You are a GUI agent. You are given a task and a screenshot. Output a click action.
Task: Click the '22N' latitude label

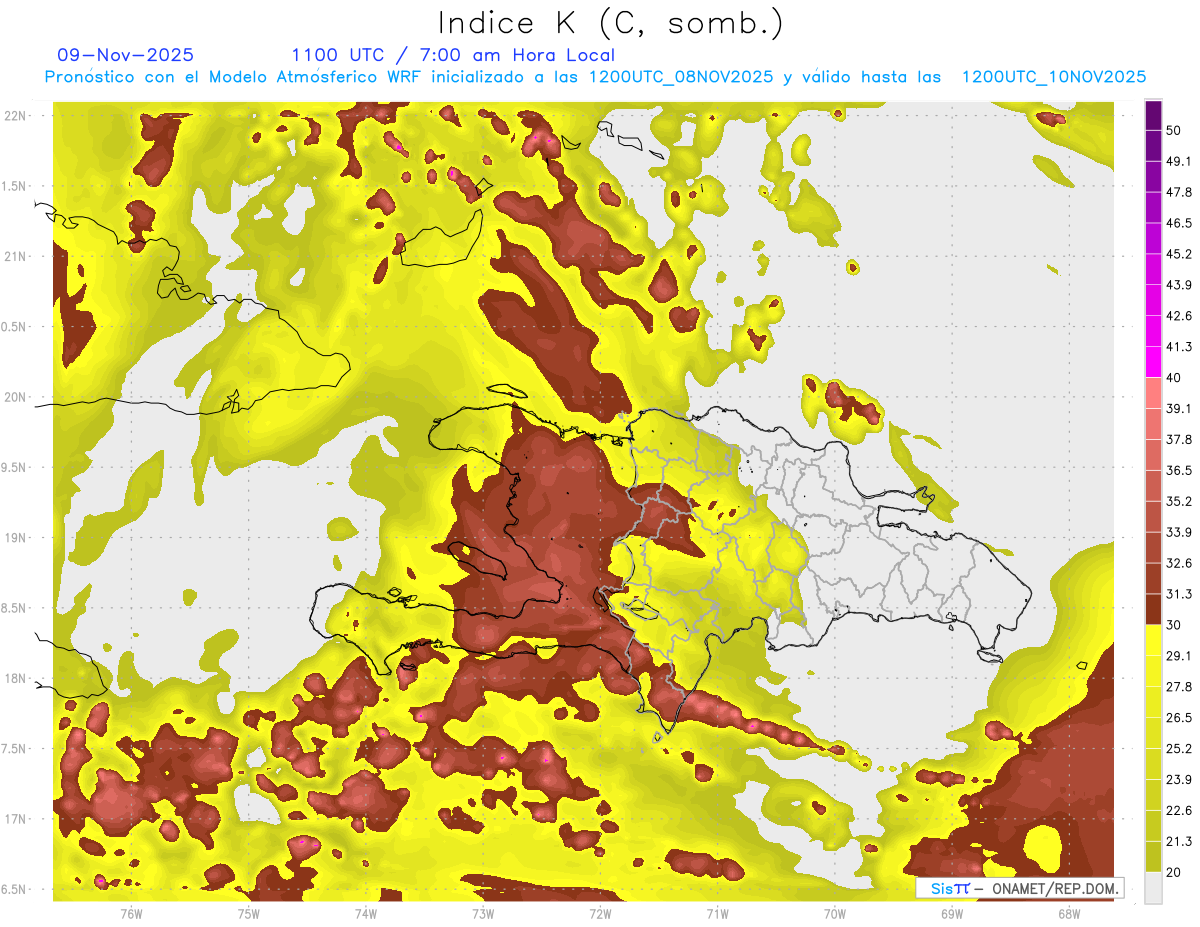click(x=14, y=116)
